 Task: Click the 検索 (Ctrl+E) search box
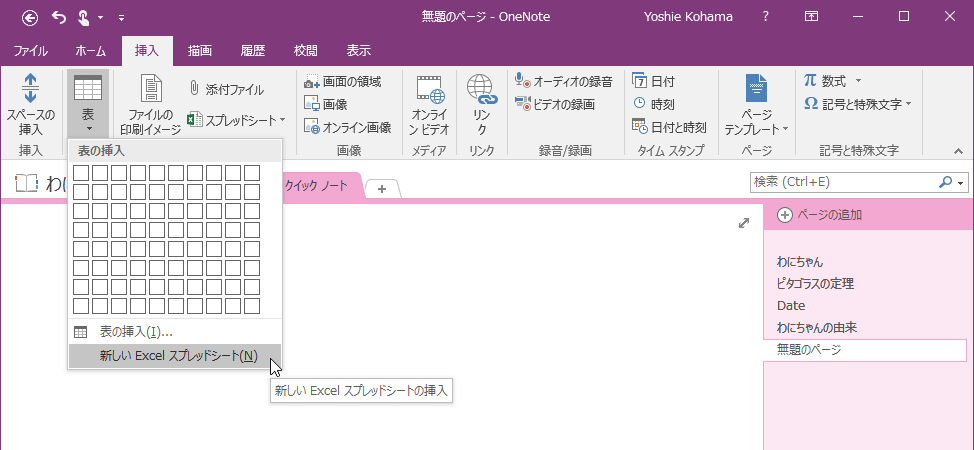coord(842,182)
